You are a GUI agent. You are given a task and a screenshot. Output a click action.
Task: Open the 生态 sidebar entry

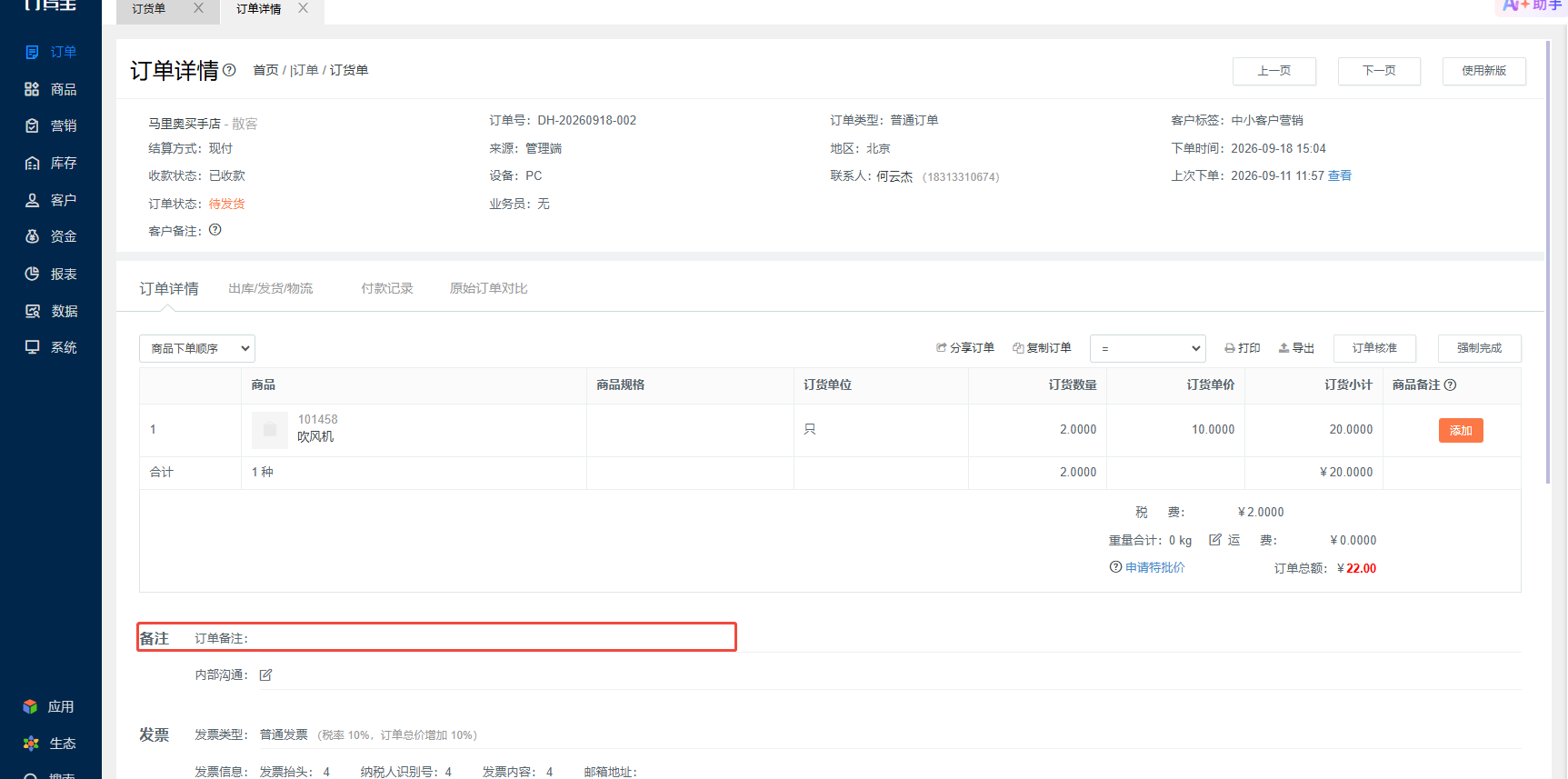pyautogui.click(x=49, y=744)
